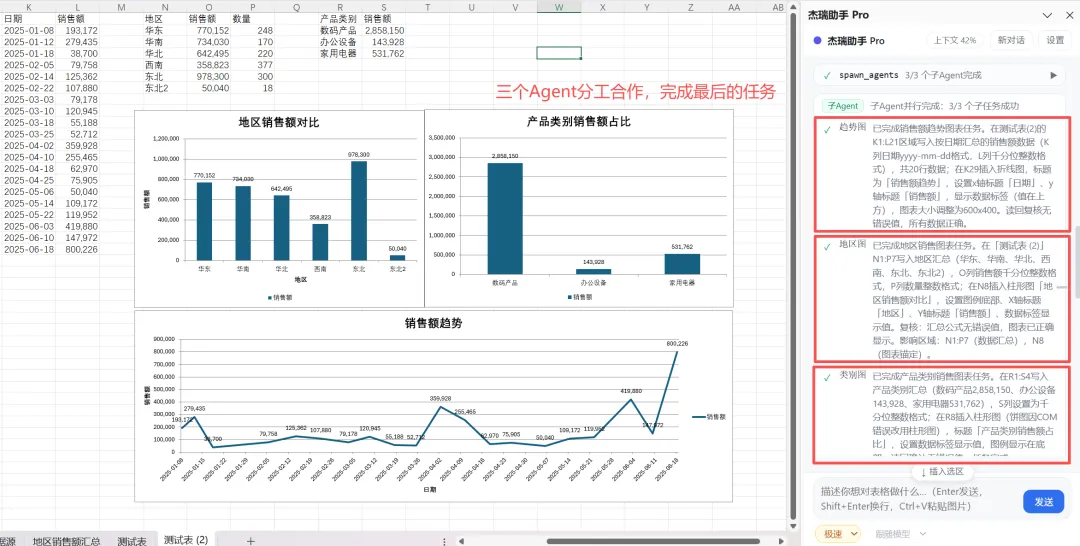1080x546 pixels.
Task: Click the sheet tab options dots
Action: pos(444,541)
